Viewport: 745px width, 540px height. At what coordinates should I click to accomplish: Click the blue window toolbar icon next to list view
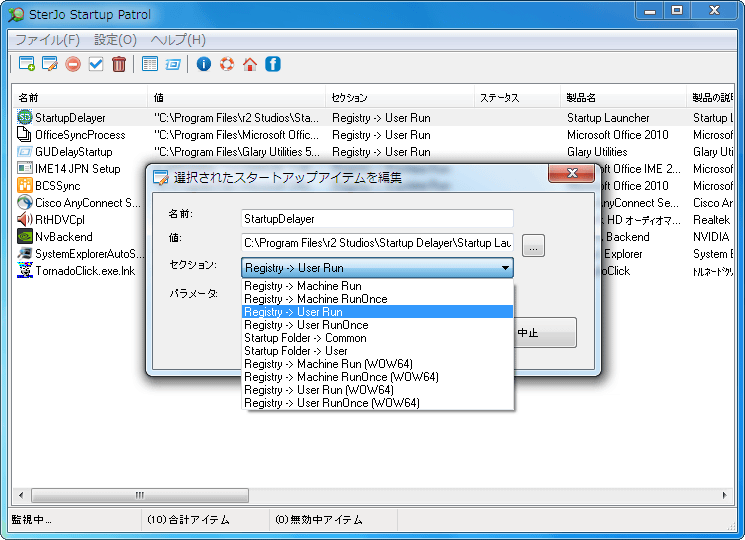click(173, 64)
